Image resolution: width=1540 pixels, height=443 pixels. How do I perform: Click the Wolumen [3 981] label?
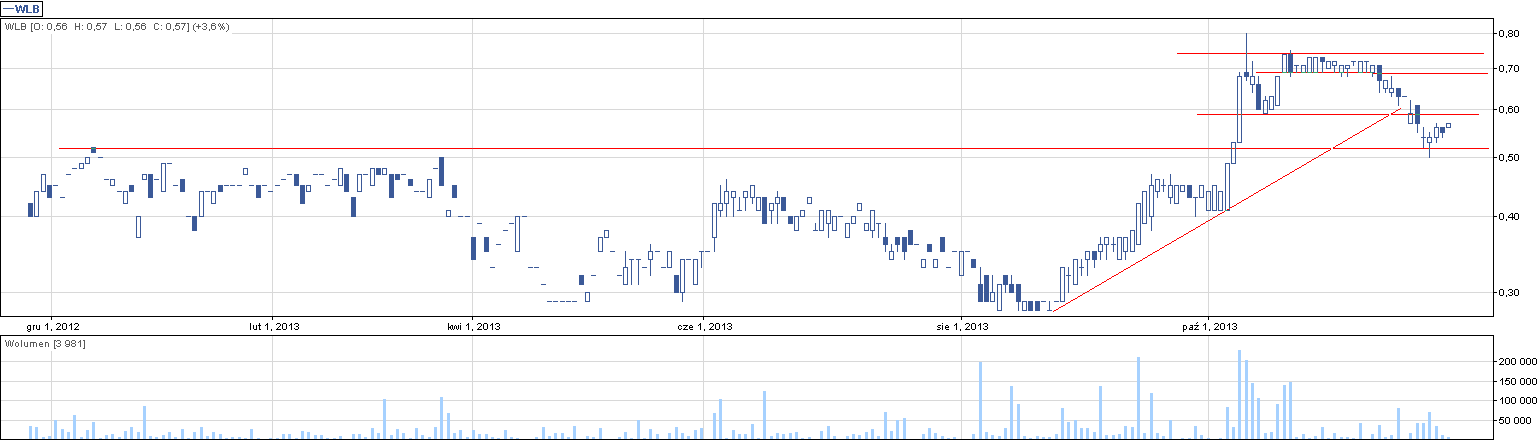click(45, 344)
